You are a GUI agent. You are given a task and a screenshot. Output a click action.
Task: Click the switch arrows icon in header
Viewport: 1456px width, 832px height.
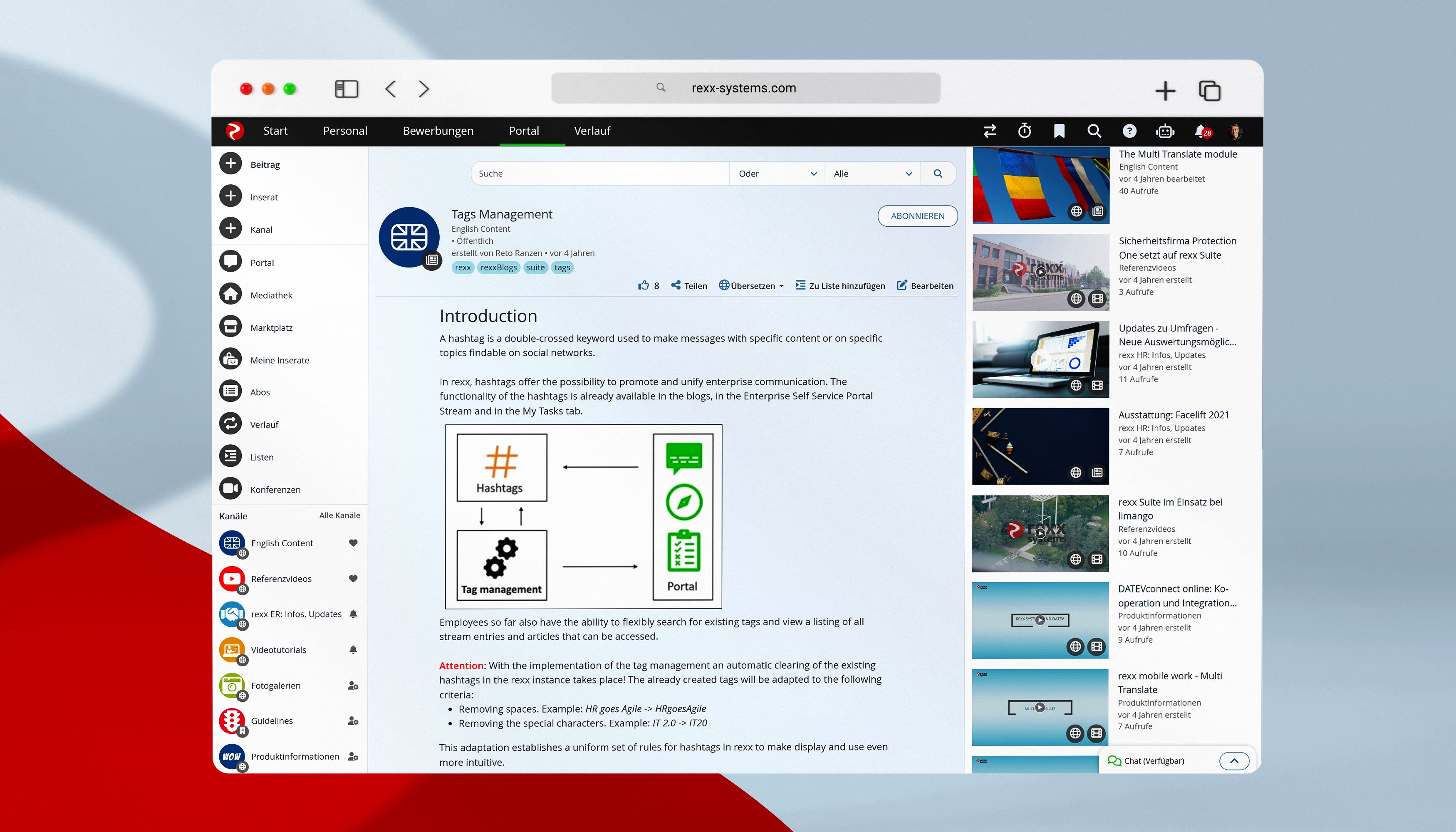[990, 131]
